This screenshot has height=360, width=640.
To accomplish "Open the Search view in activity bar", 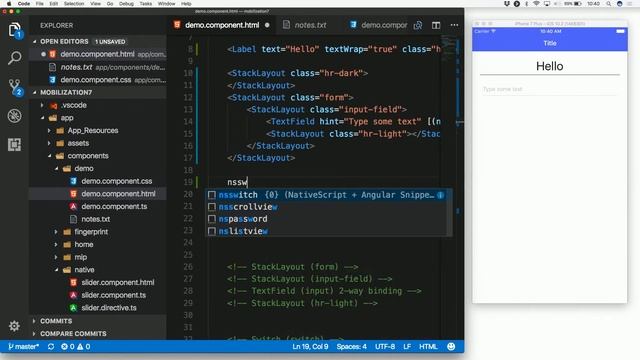I will point(14,58).
